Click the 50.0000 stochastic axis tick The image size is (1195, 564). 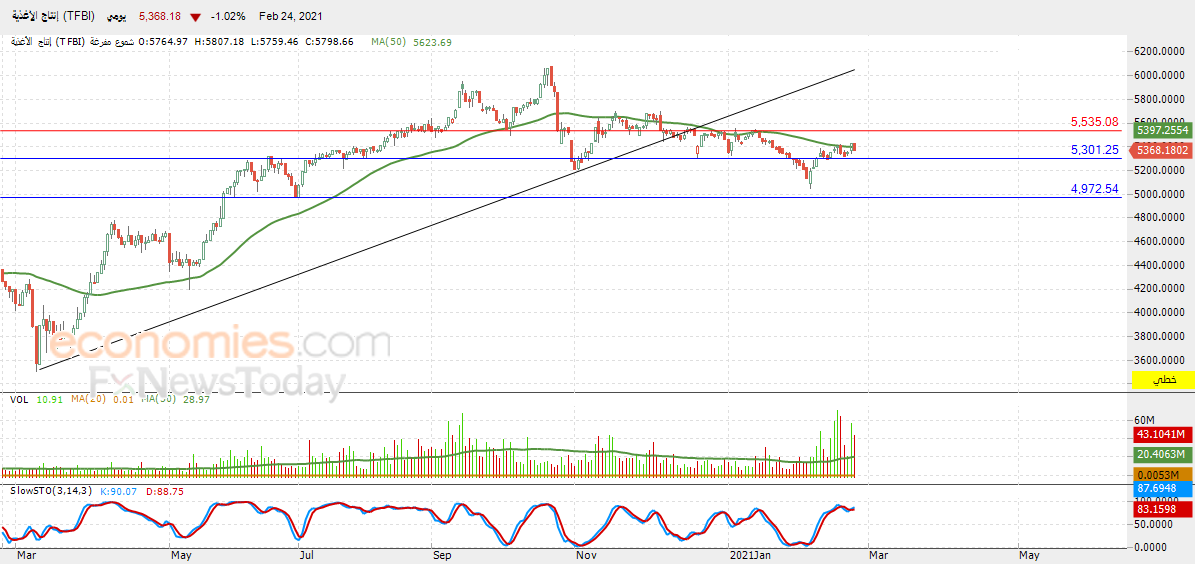click(1154, 524)
